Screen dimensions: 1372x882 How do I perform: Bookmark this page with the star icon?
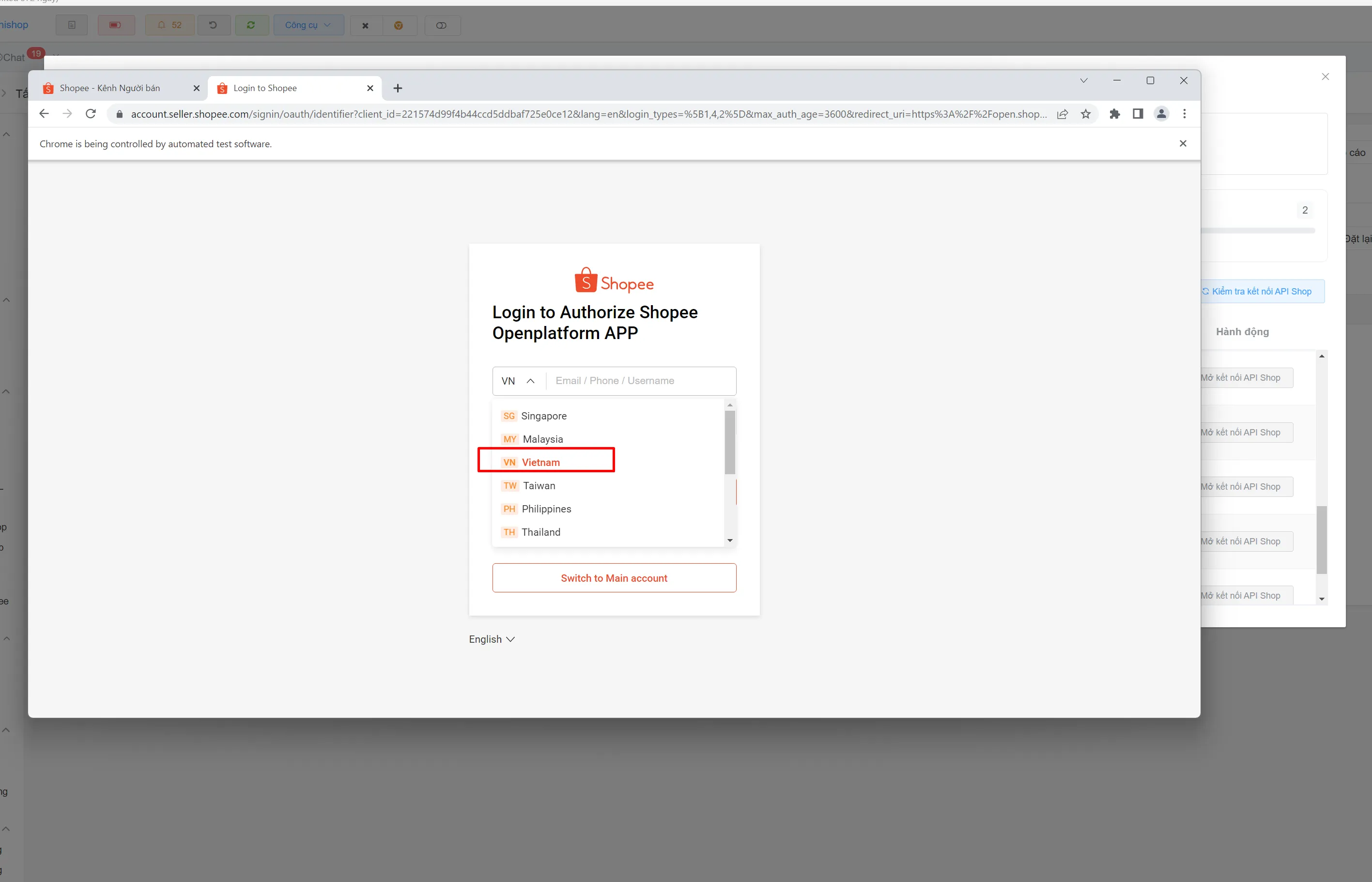click(1086, 114)
